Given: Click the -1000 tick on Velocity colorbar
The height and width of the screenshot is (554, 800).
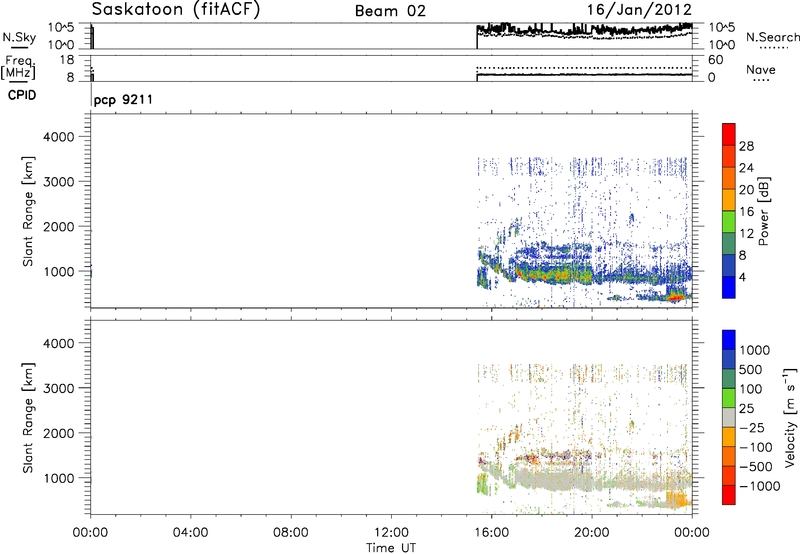Looking at the screenshot, I should coord(760,486).
